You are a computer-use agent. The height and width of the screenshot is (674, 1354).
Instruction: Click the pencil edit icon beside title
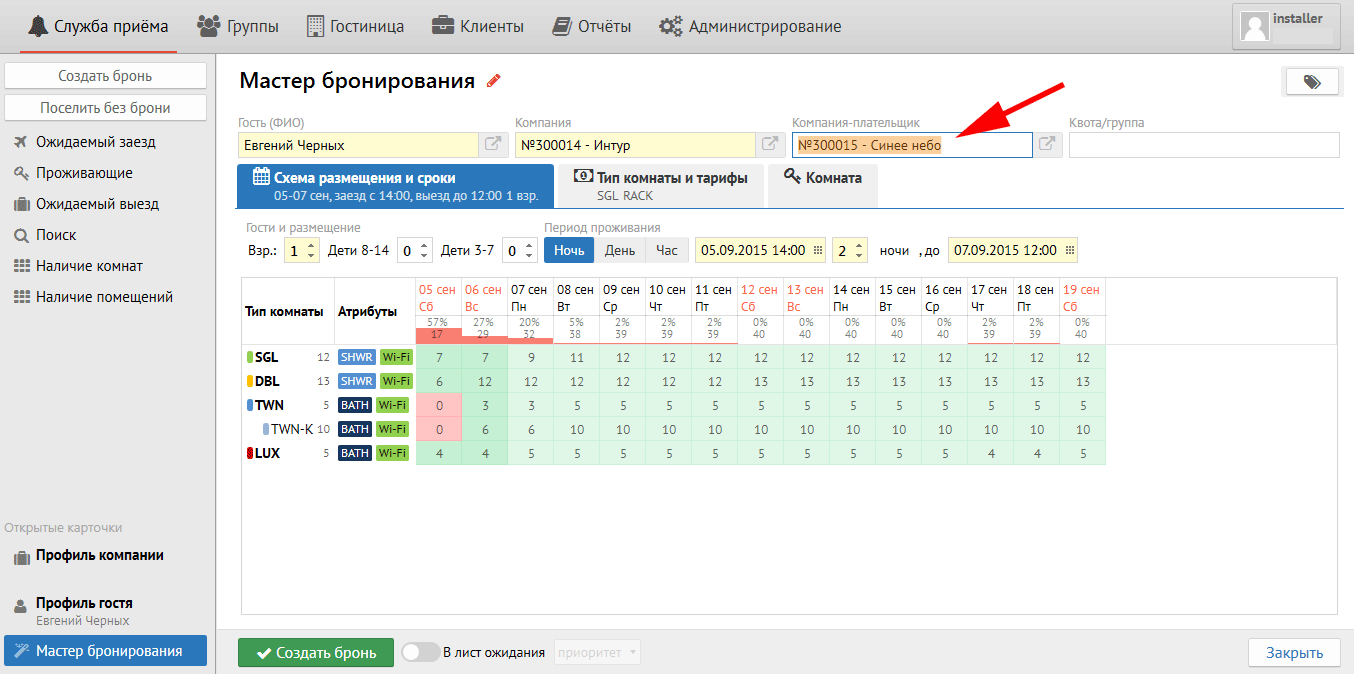(493, 81)
